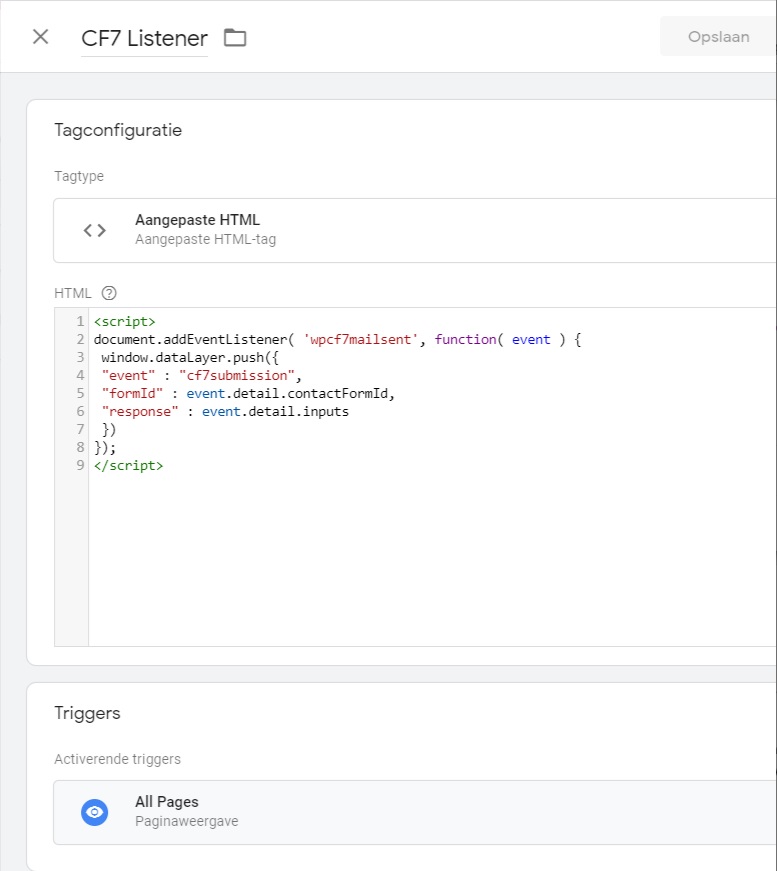Close the CF7 Listener tag editor
Viewport: 777px width, 871px height.
(41, 37)
